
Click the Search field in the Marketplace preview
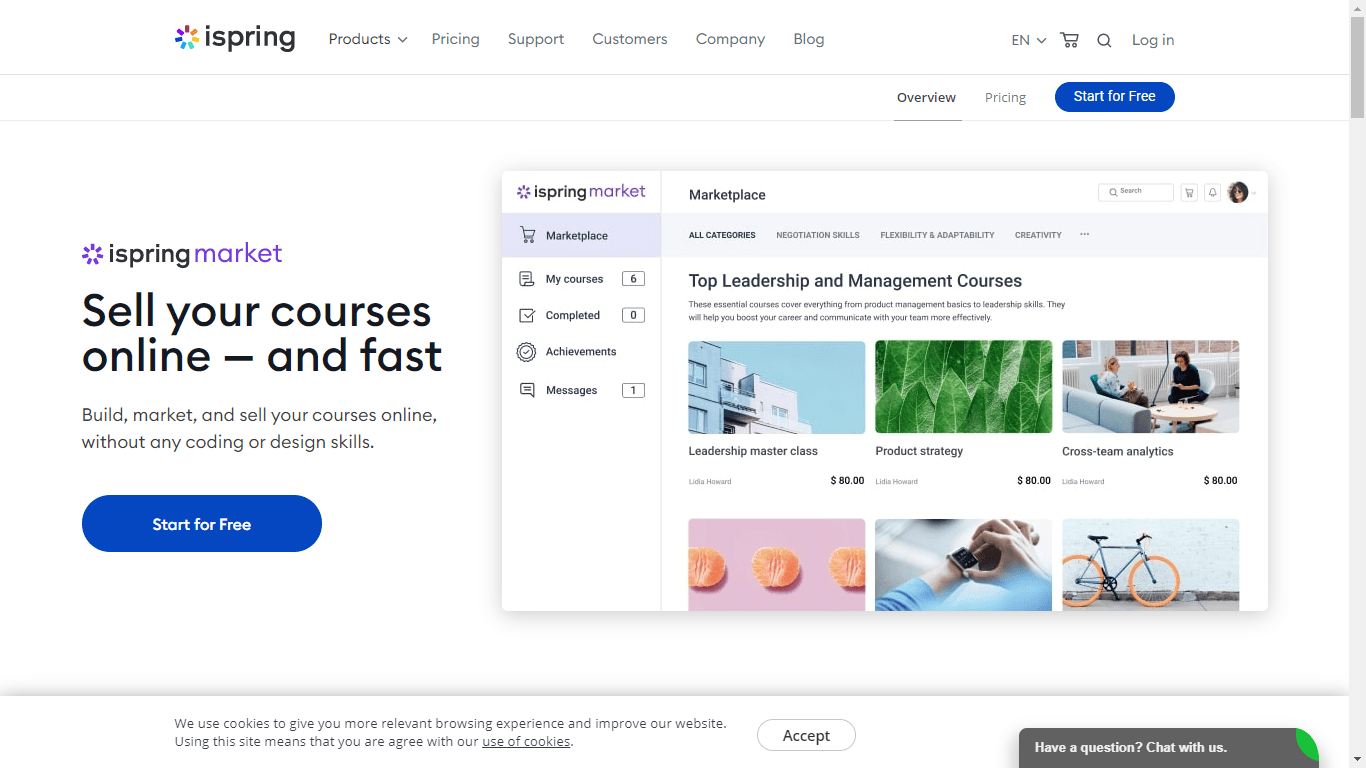point(1135,192)
